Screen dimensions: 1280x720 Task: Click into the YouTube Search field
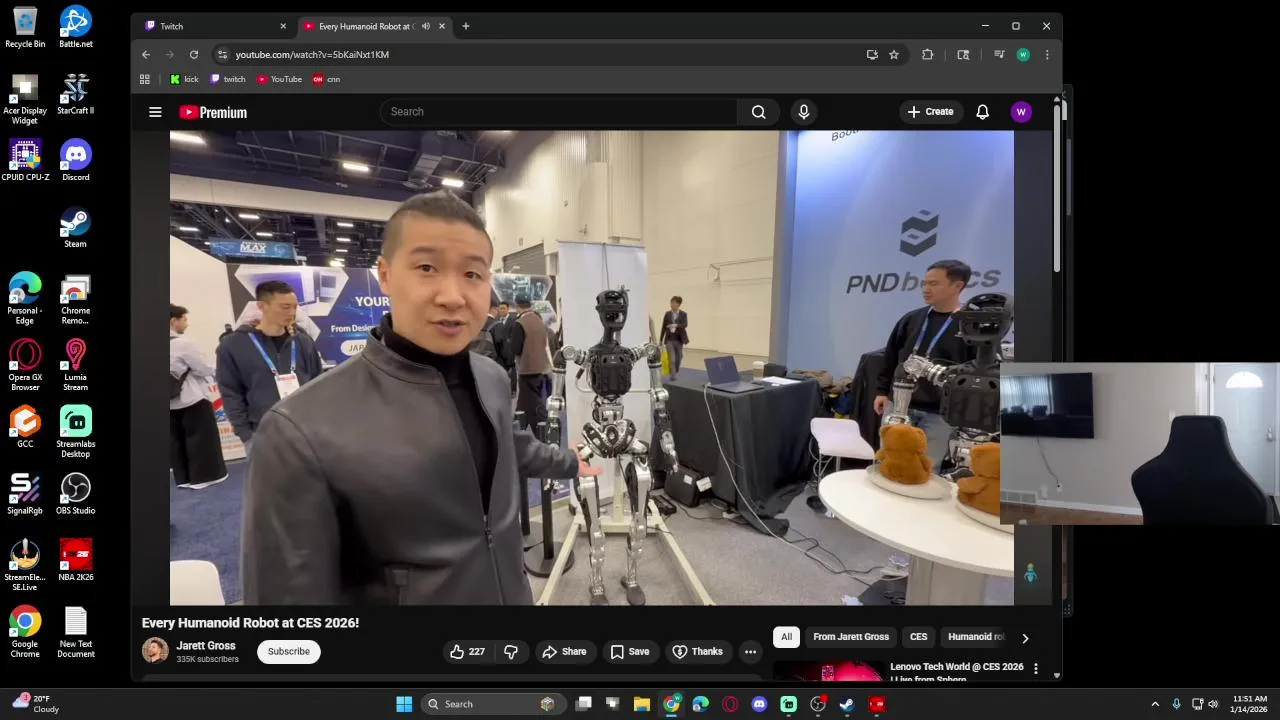559,112
